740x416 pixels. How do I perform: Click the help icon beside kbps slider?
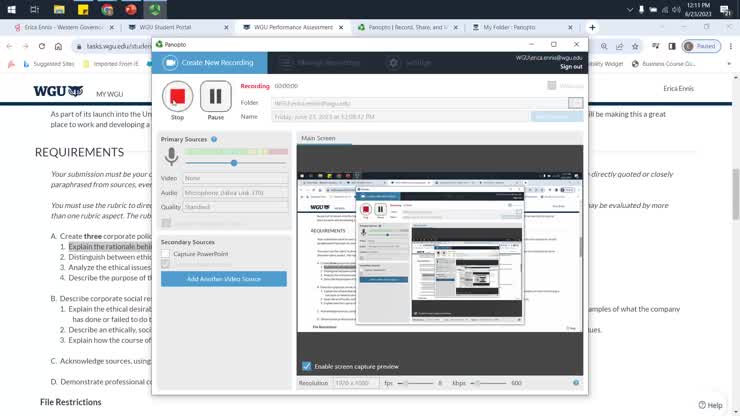576,383
